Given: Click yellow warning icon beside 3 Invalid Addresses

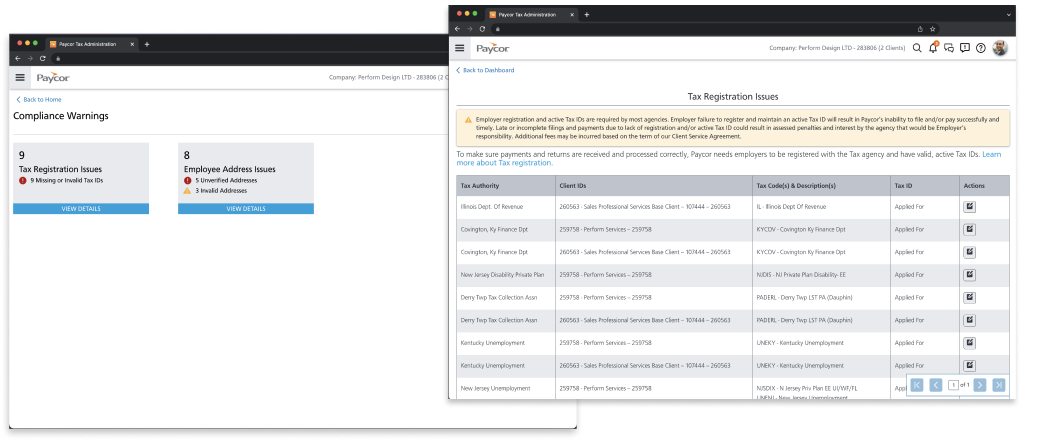Looking at the screenshot, I should pyautogui.click(x=188, y=190).
